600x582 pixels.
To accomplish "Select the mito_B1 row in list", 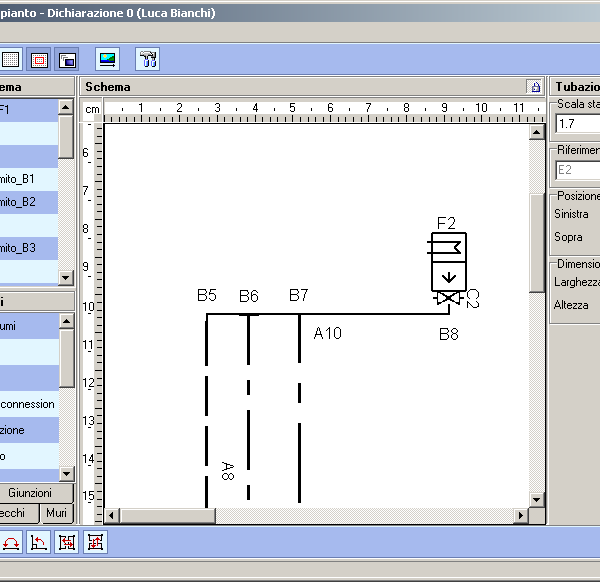I will [x=29, y=179].
